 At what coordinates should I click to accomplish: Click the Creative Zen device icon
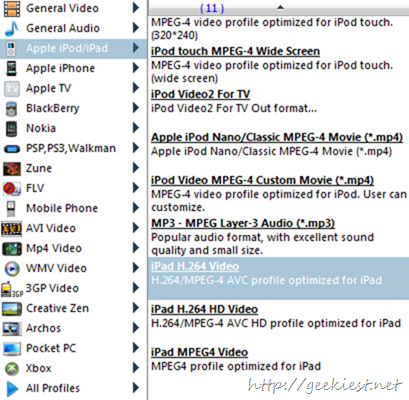pyautogui.click(x=12, y=309)
